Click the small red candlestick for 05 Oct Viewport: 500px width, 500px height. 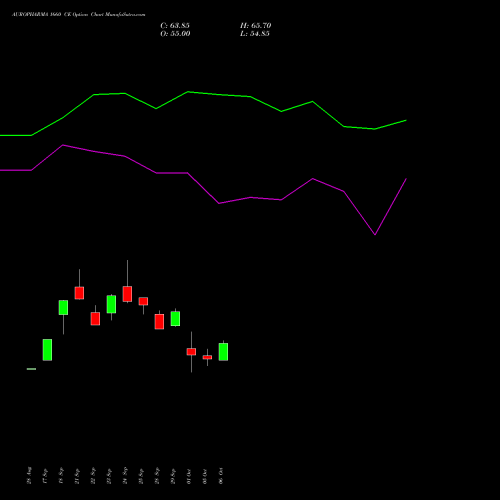tap(207, 357)
